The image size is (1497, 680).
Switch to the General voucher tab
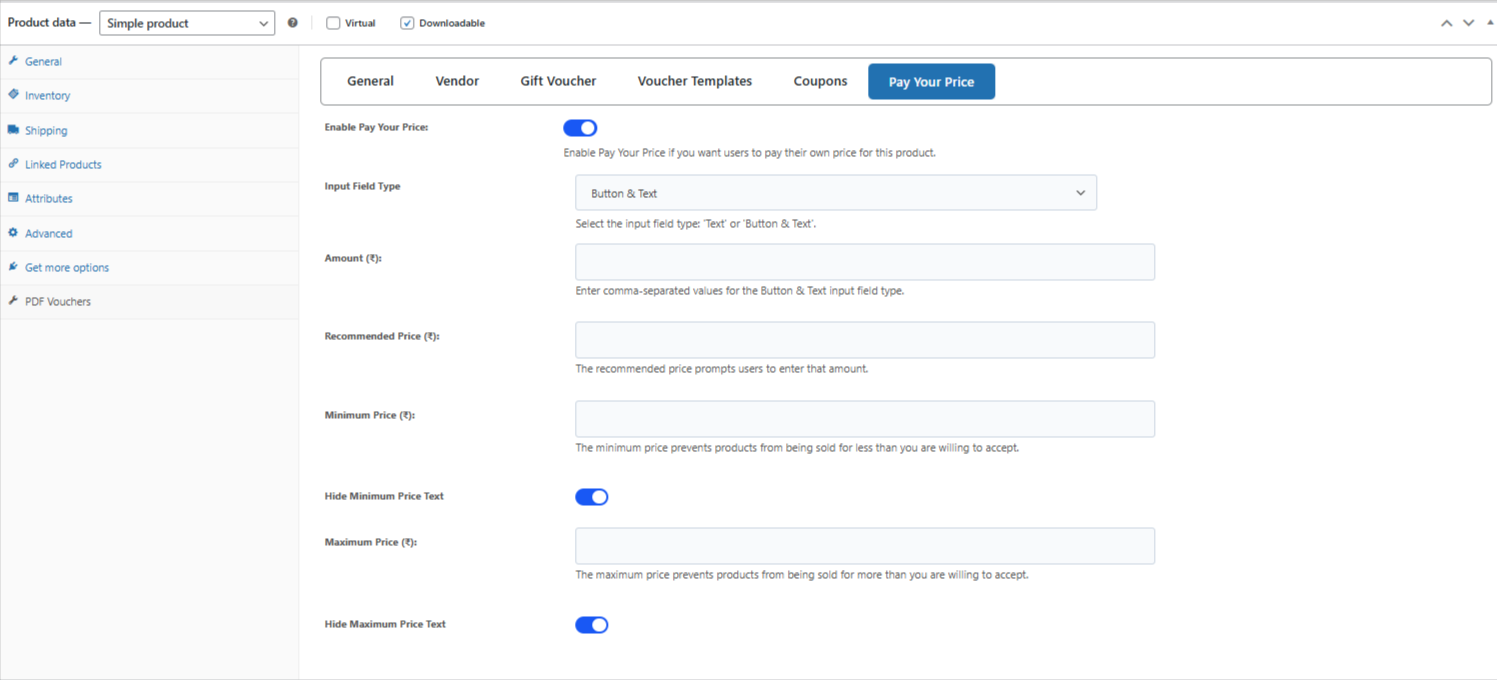[x=370, y=81]
